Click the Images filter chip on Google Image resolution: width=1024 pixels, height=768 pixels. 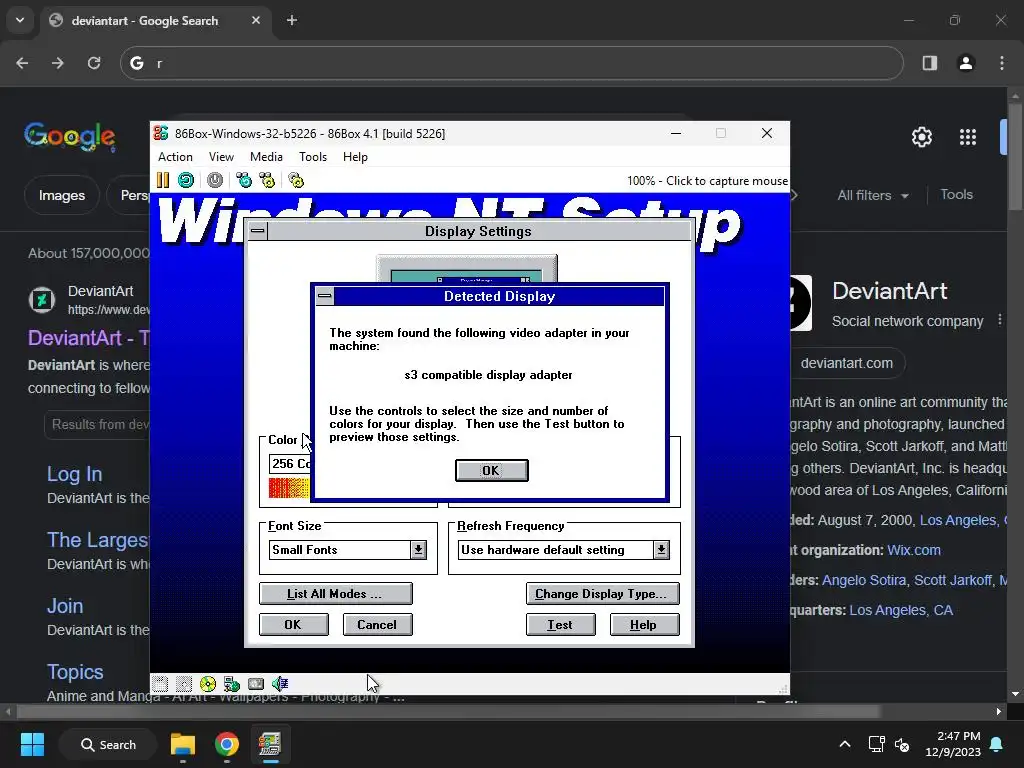coord(61,195)
